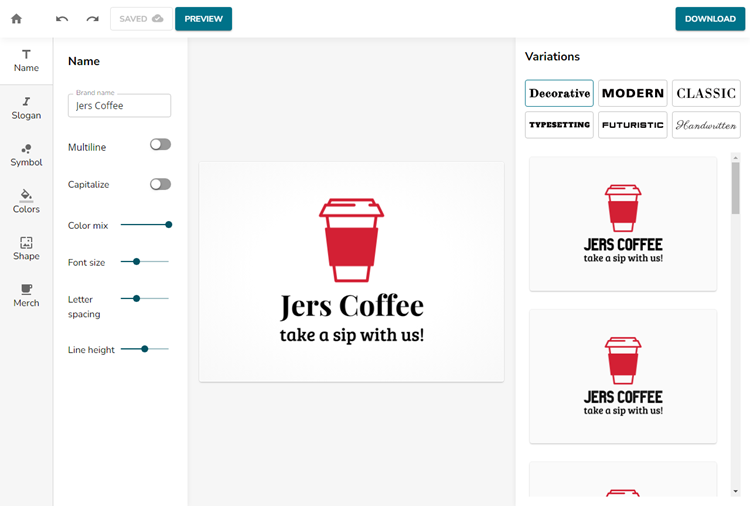This screenshot has height=506, width=750.
Task: Click the Name panel heading
Action: (84, 61)
